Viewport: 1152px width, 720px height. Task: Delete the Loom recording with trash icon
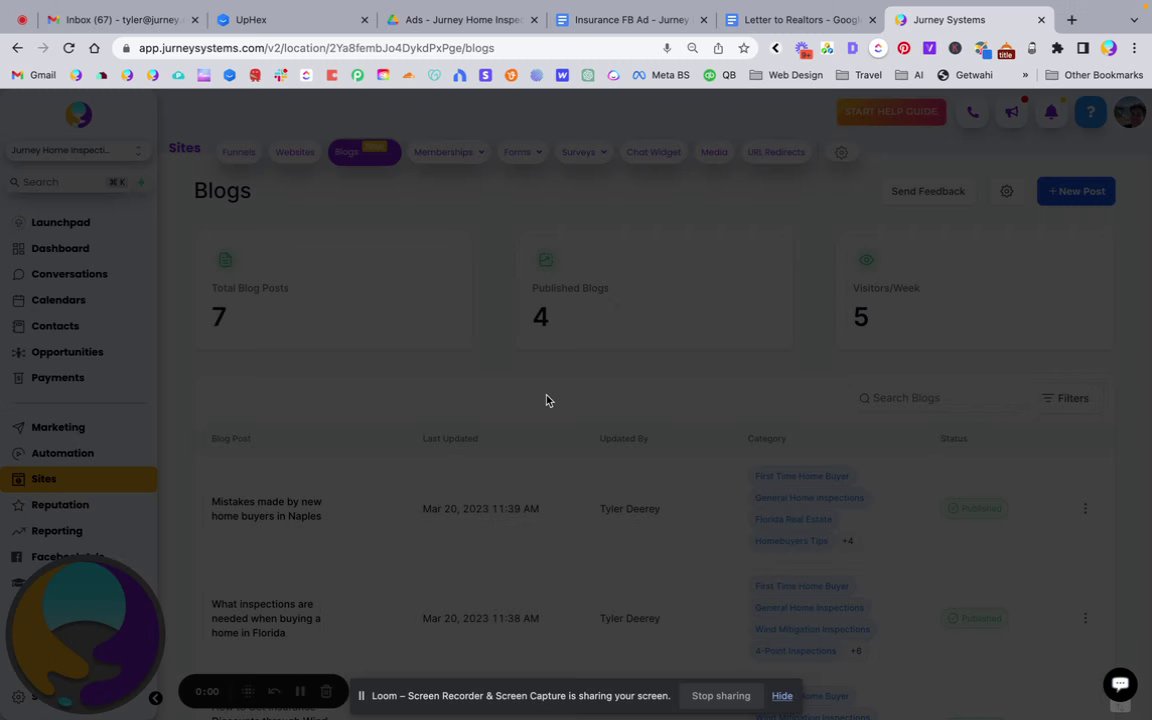[326, 691]
